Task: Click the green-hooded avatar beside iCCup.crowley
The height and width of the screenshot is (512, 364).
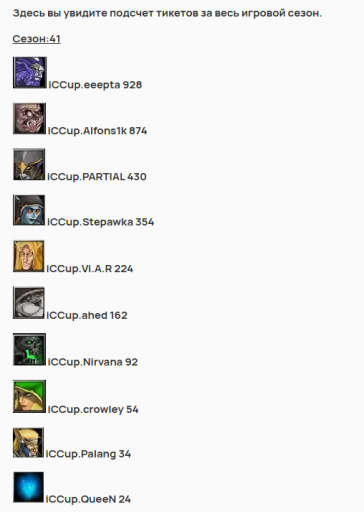Action: tap(29, 396)
